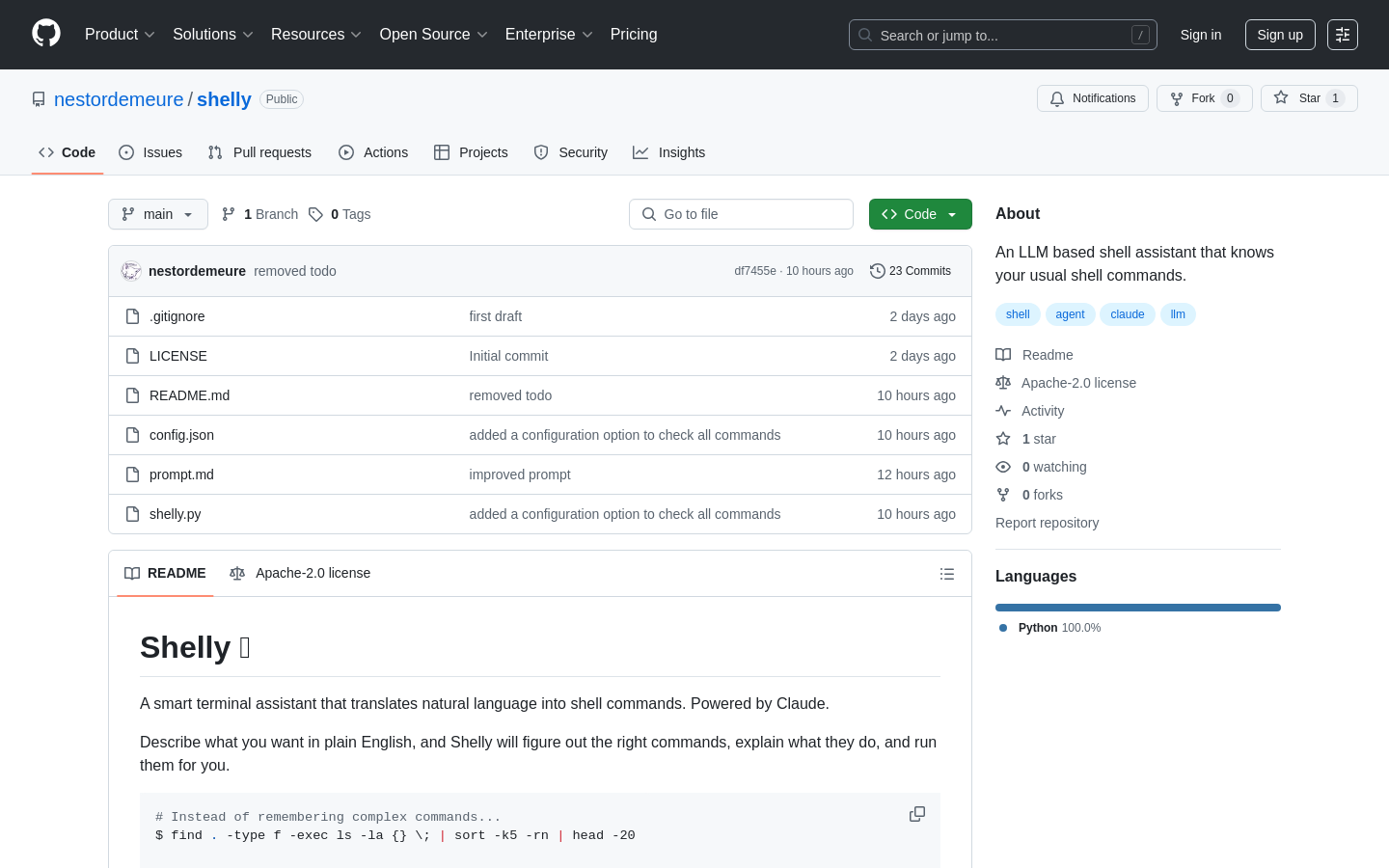
Task: Click the repository icon beside nestordemeure
Action: (39, 99)
